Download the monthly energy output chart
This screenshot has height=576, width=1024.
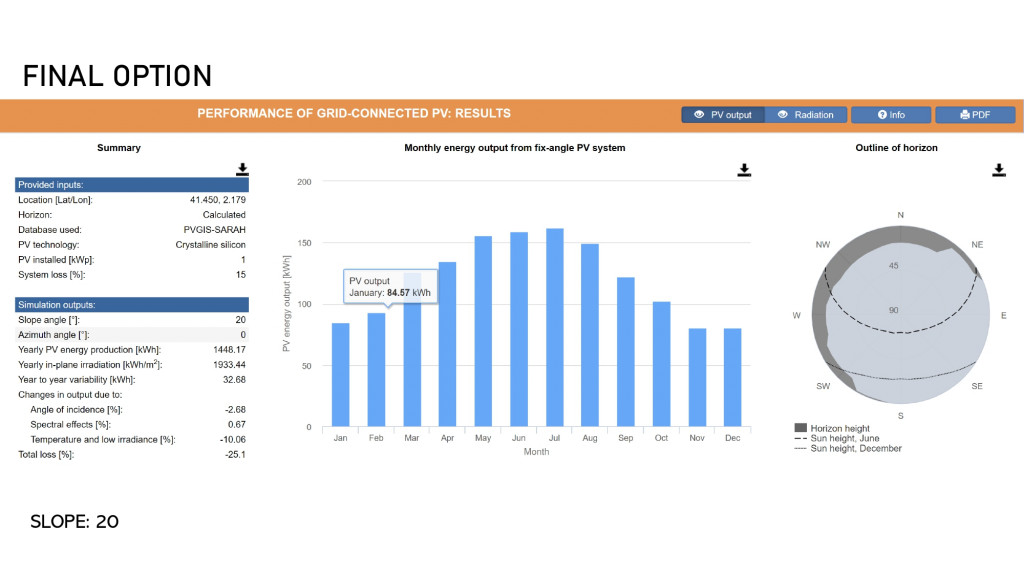click(744, 170)
